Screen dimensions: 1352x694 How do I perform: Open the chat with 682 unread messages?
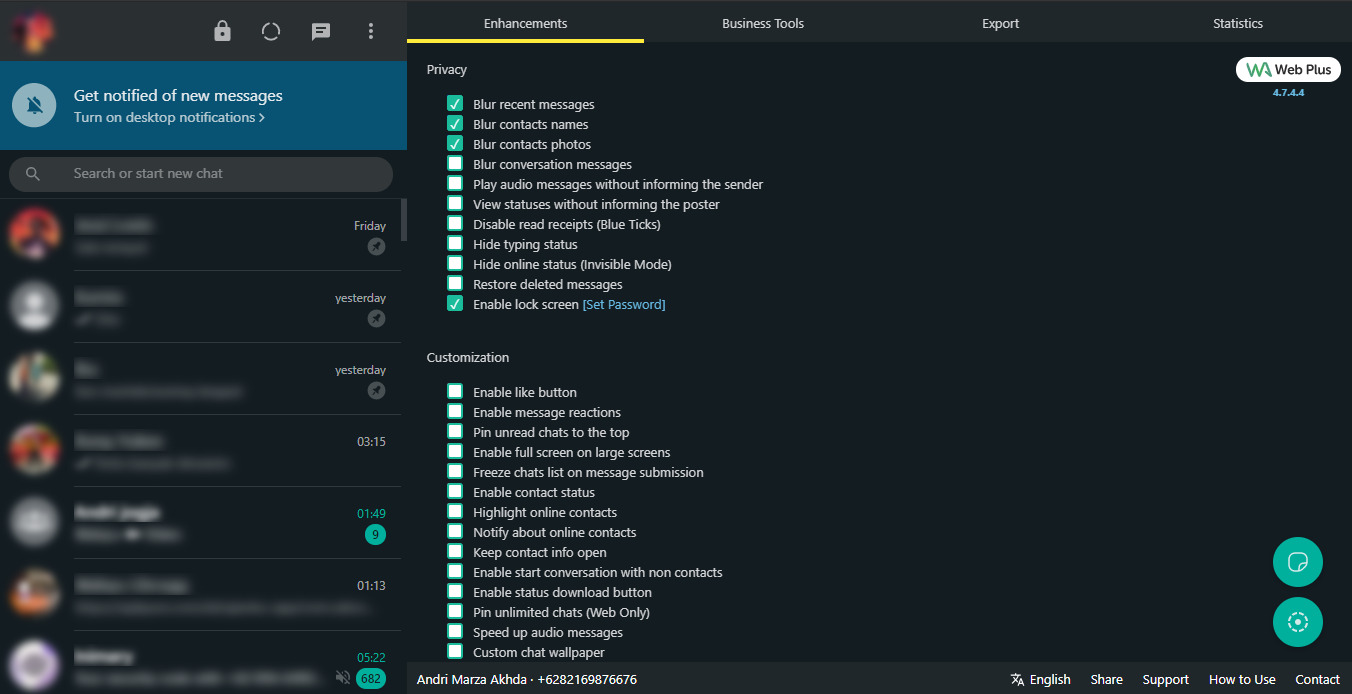coord(200,666)
